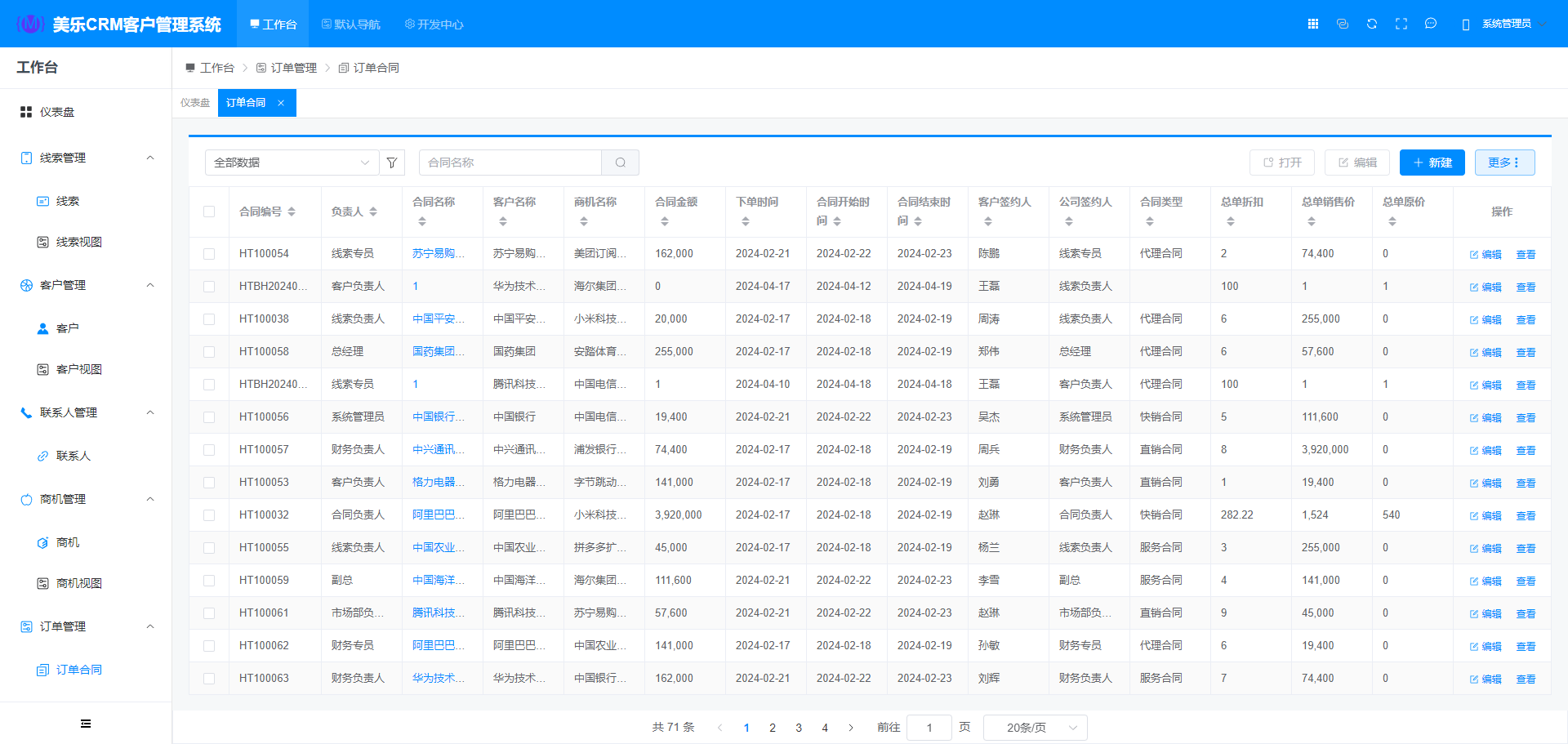Go to page 2 in pagination

(x=773, y=728)
